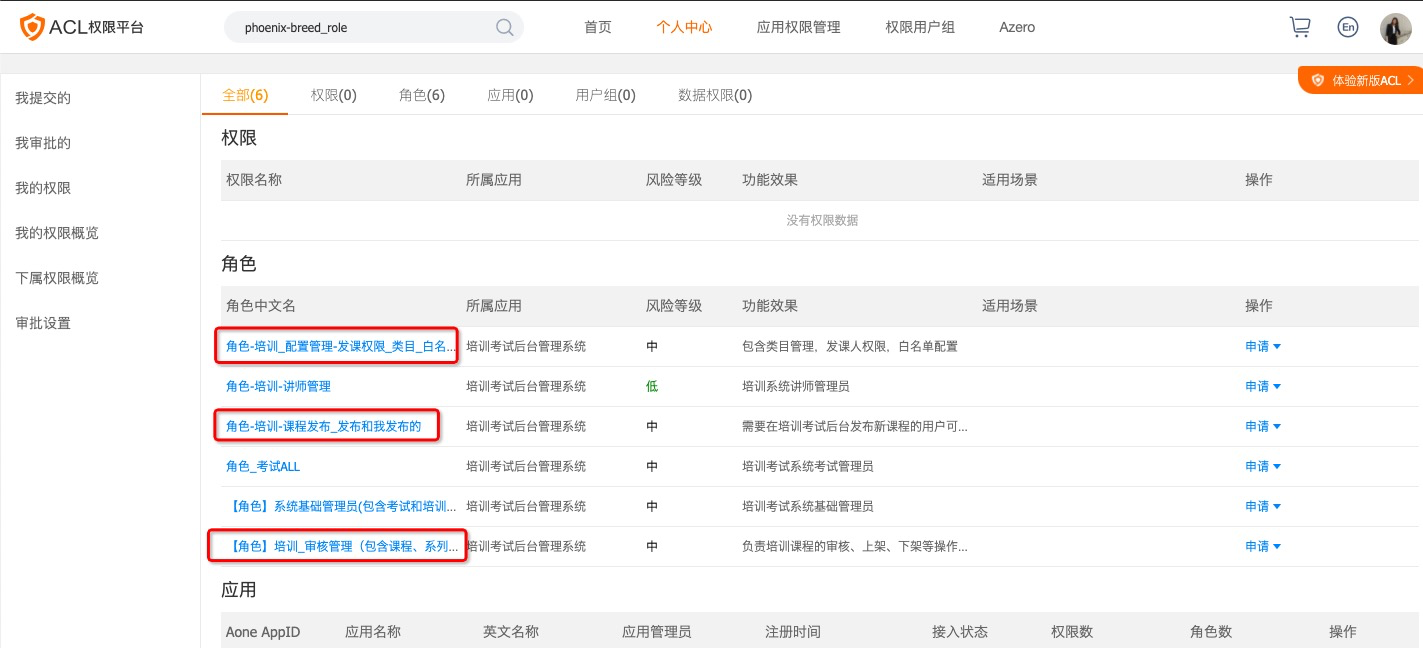
Task: Expand 申请 dropdown for 角色_考试ALL
Action: tap(1263, 466)
